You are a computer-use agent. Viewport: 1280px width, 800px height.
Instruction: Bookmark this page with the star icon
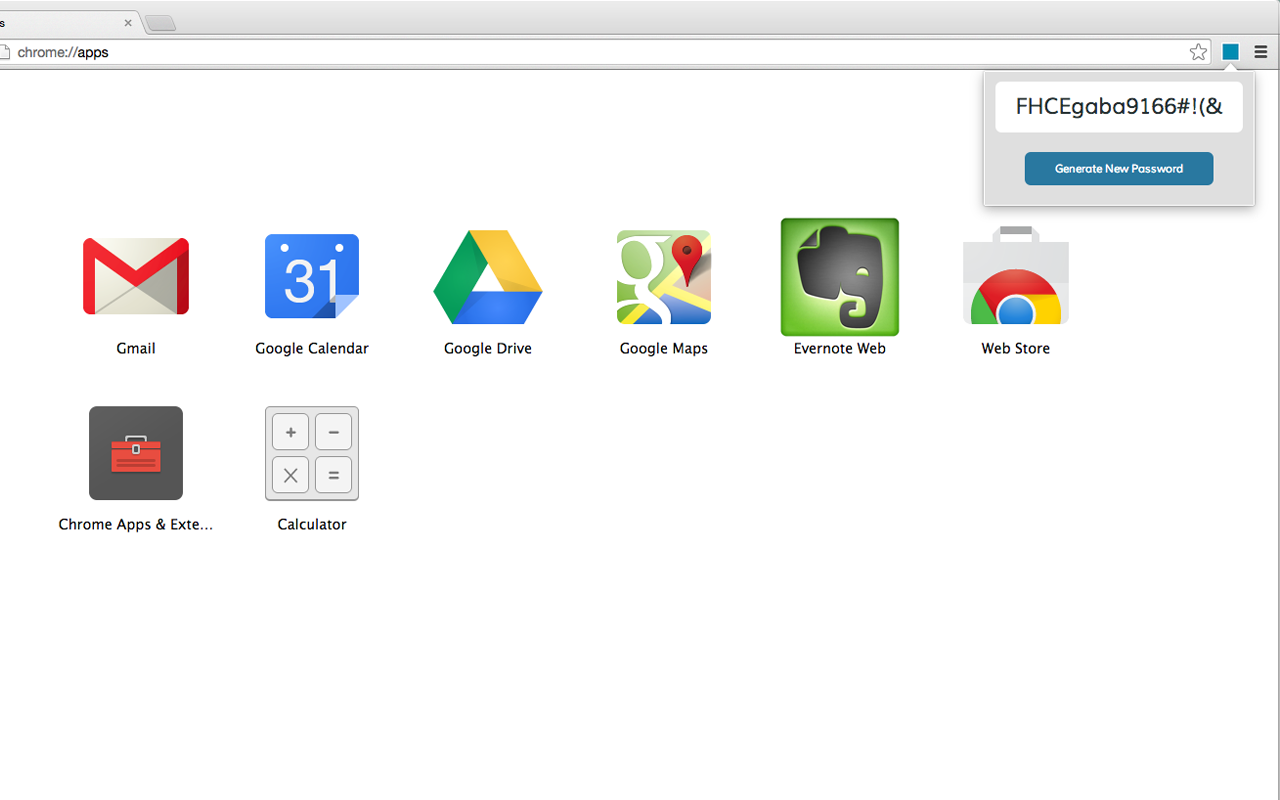[1198, 52]
